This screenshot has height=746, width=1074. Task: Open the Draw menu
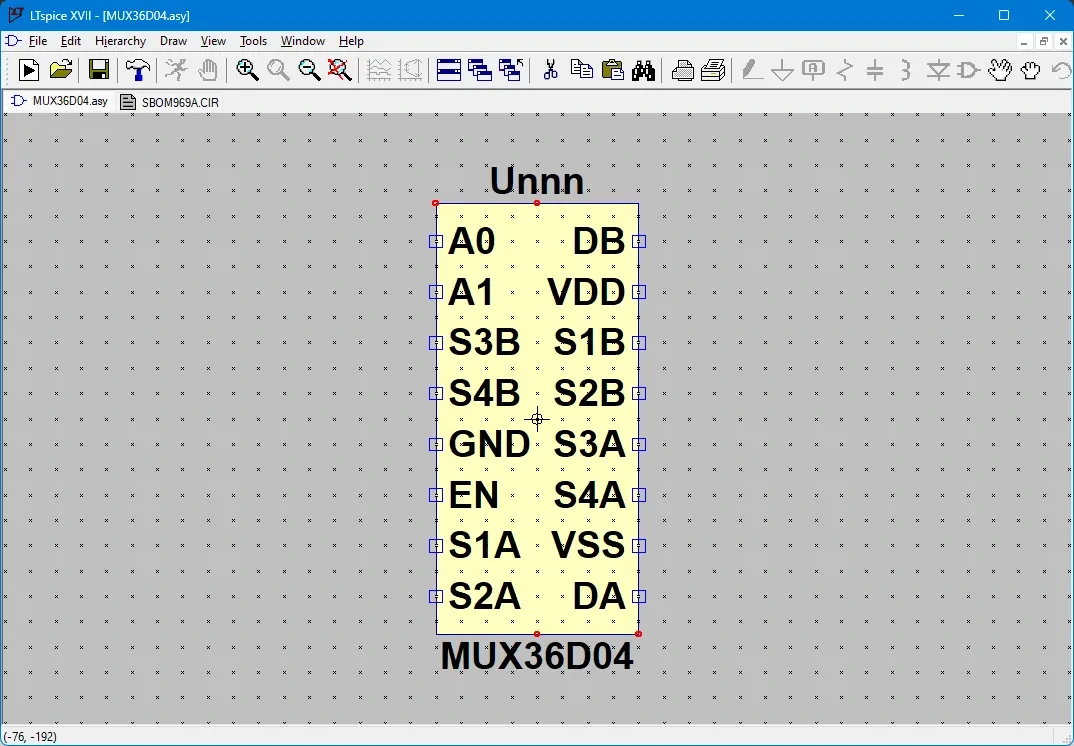click(173, 41)
